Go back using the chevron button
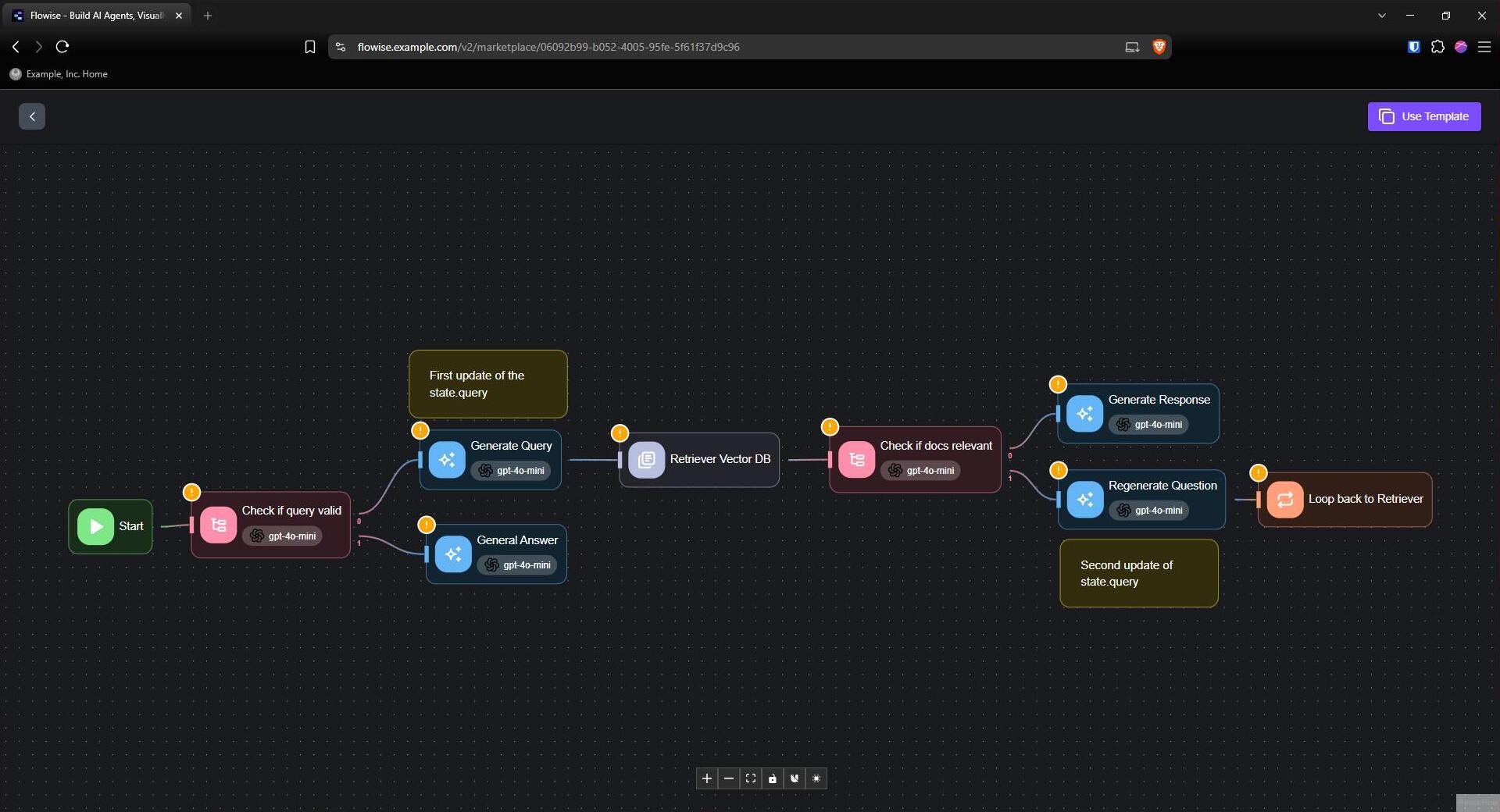The image size is (1500, 812). [x=32, y=116]
